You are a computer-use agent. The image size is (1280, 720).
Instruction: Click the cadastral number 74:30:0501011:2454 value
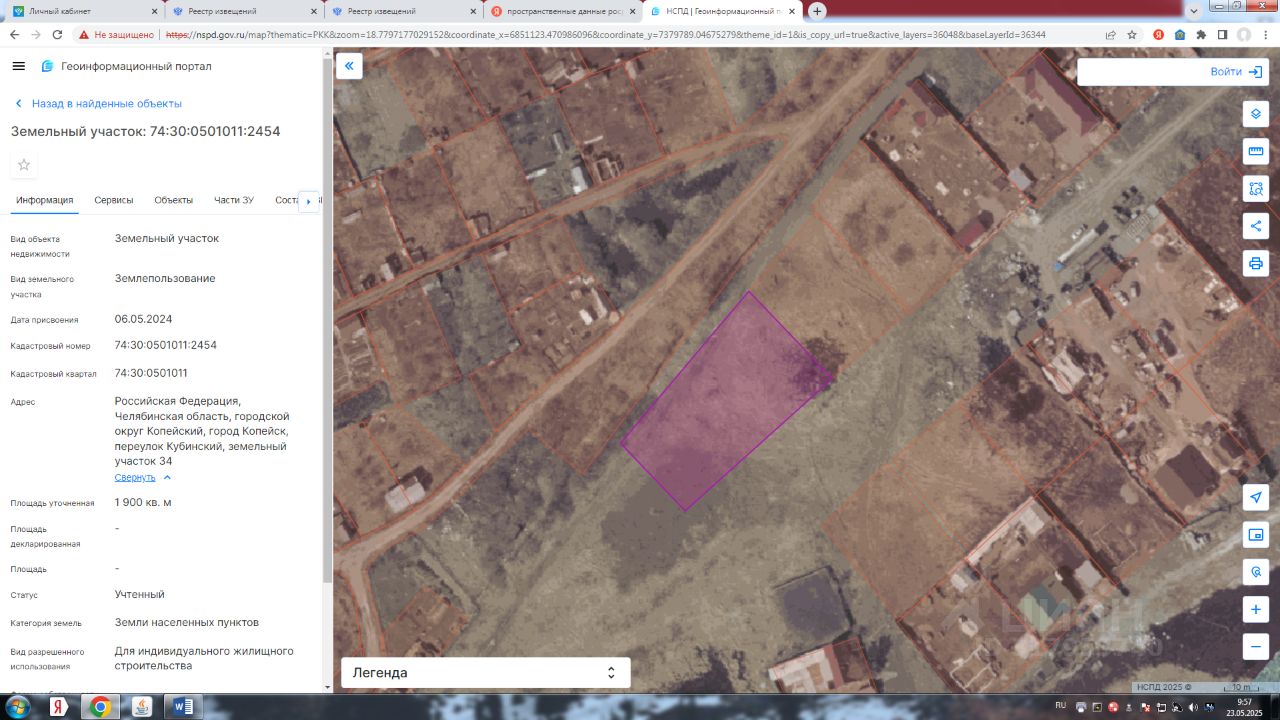166,345
